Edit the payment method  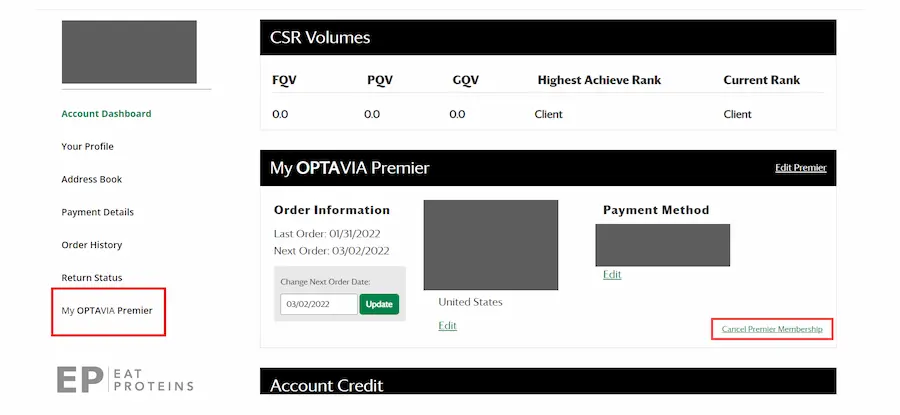(612, 274)
